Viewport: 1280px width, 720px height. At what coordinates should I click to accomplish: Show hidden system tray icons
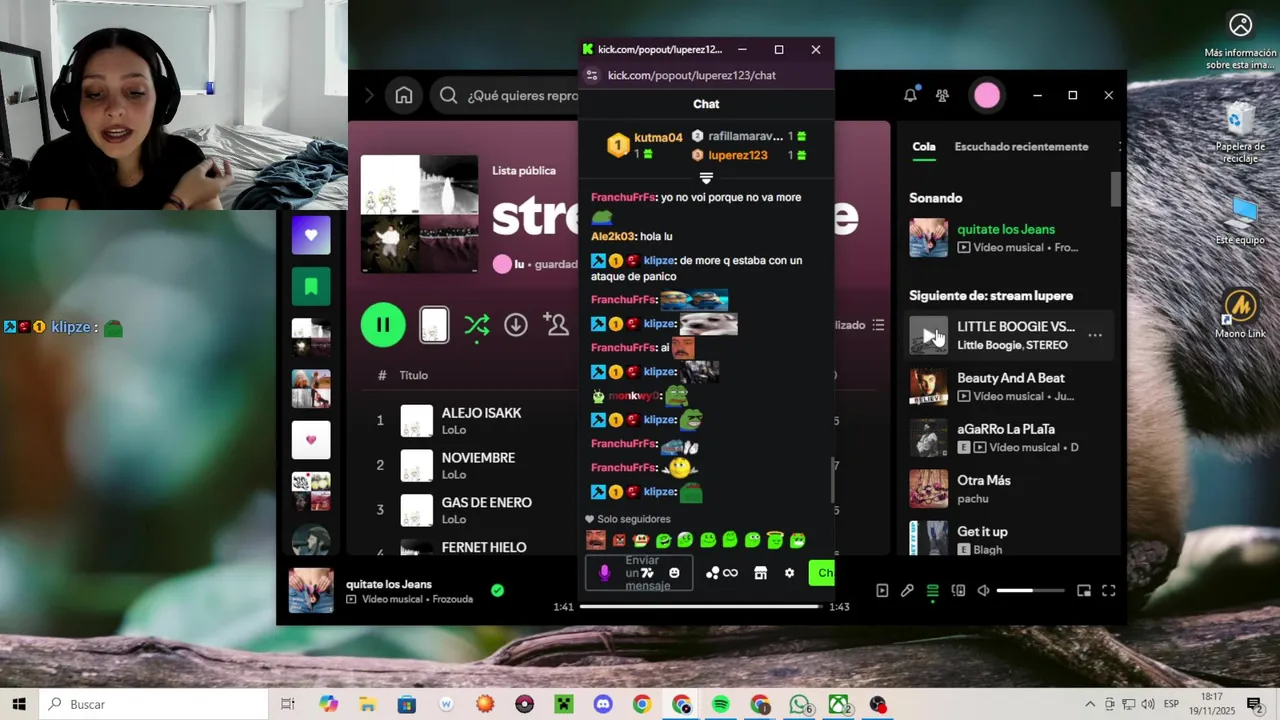[1091, 704]
